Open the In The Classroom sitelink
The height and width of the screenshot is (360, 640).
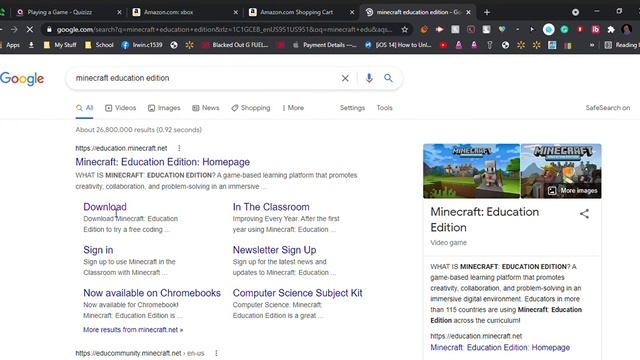pyautogui.click(x=271, y=207)
